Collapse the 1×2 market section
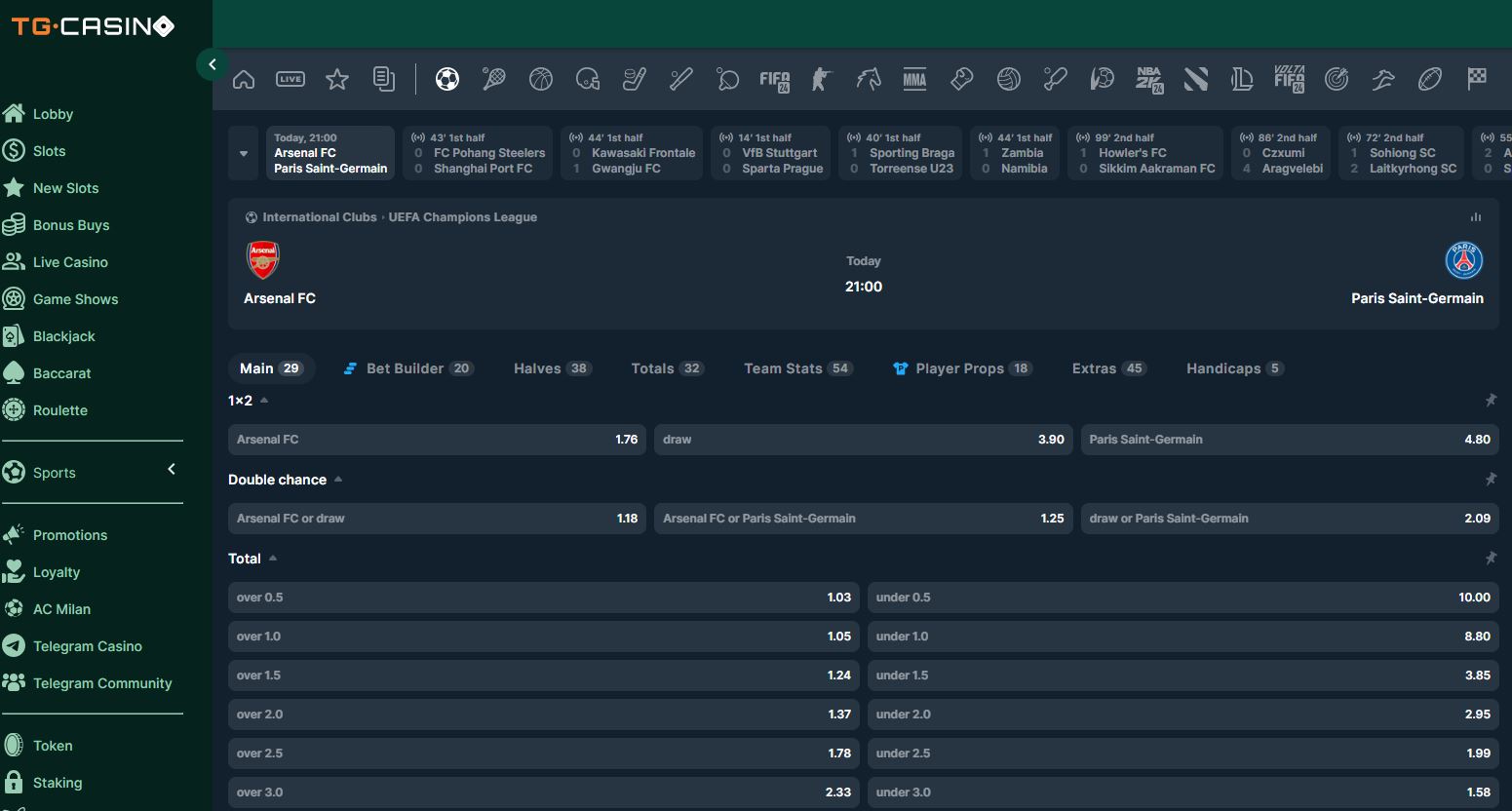 (x=264, y=400)
